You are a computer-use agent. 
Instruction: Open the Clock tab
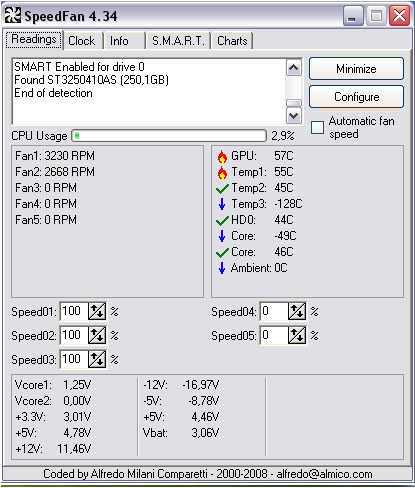click(x=82, y=41)
